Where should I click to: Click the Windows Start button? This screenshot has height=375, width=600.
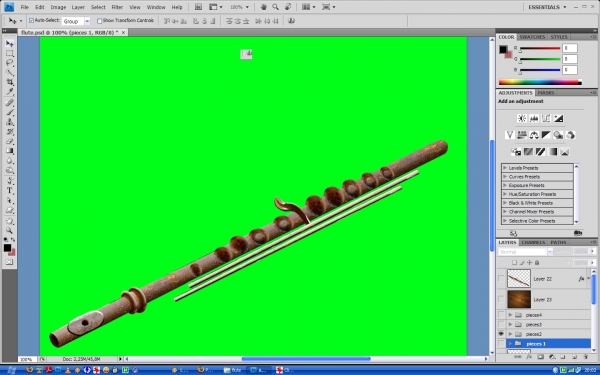point(10,370)
